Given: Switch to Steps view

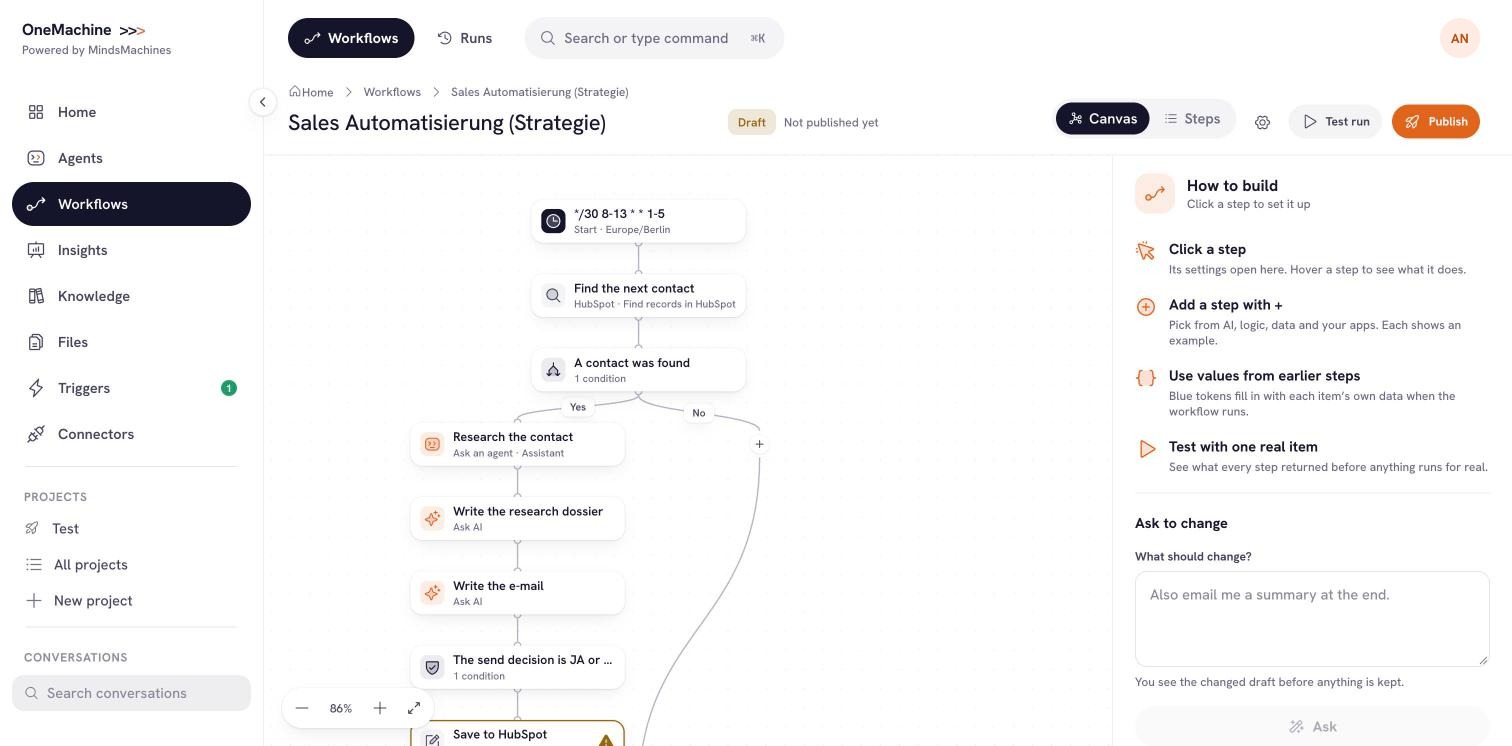Looking at the screenshot, I should click(1192, 119).
